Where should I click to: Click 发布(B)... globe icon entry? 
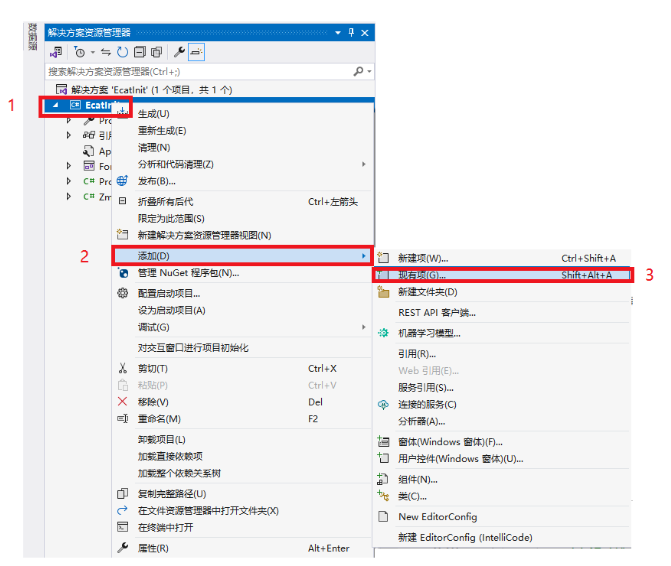[122, 181]
